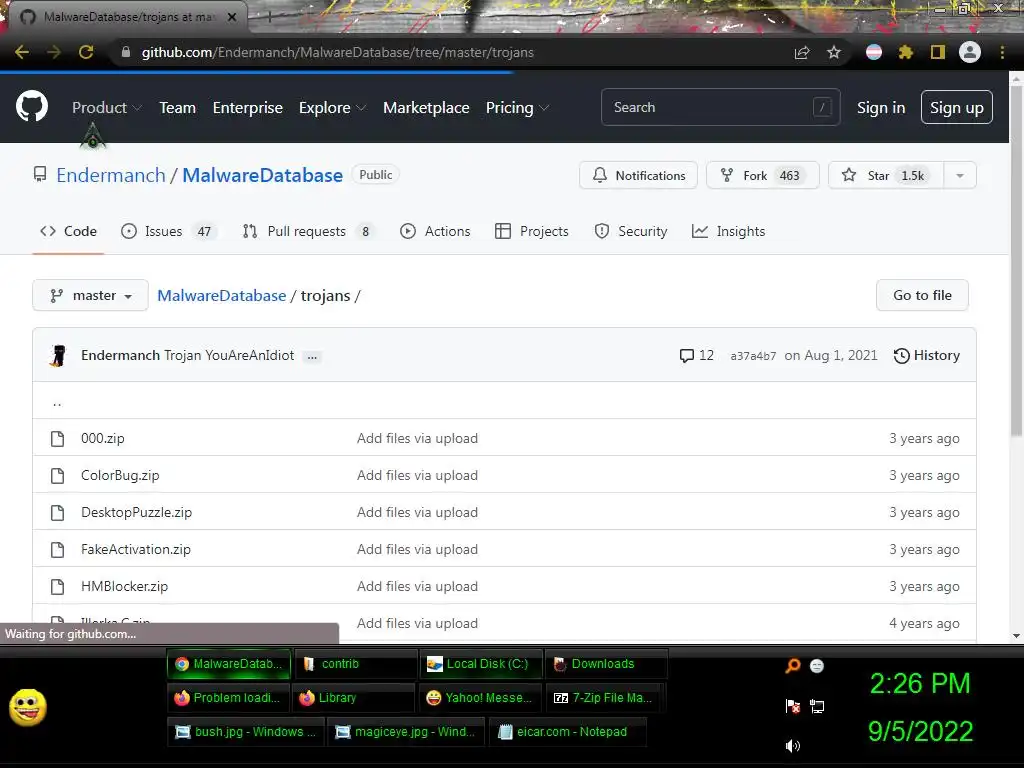
Task: Click the lock icon in address bar
Action: point(126,52)
